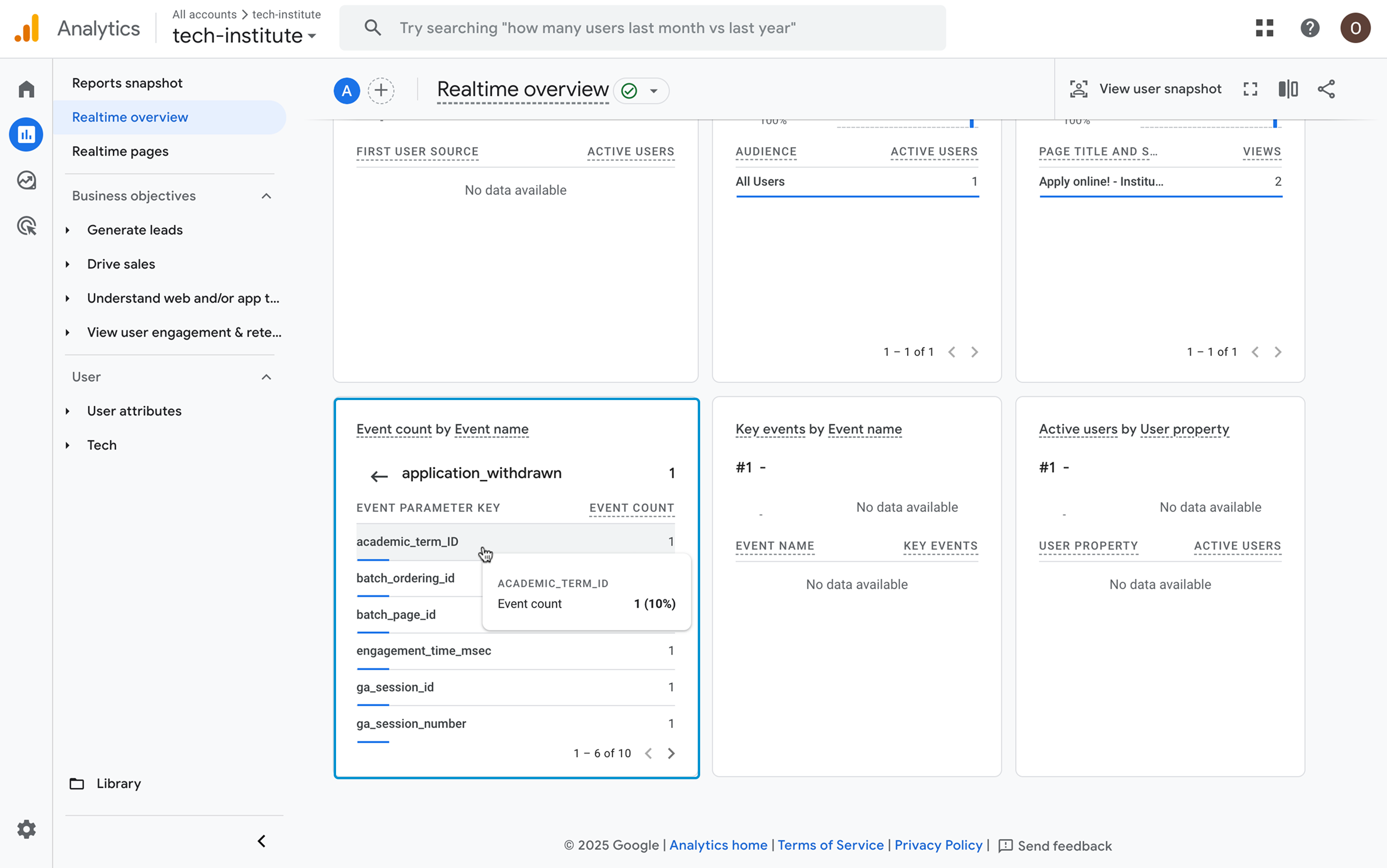
Task: Previous page in Event count card
Action: click(x=648, y=753)
